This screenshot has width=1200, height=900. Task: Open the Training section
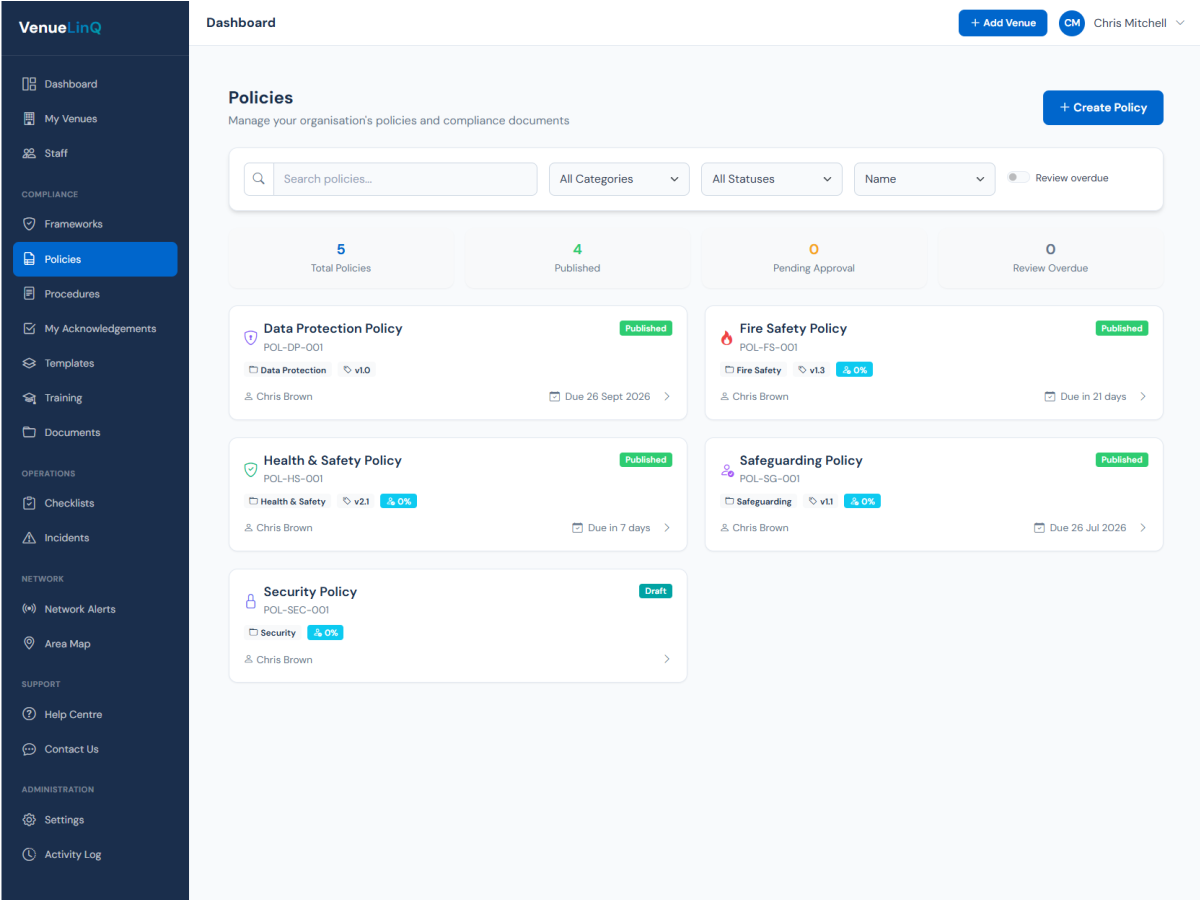tap(63, 397)
